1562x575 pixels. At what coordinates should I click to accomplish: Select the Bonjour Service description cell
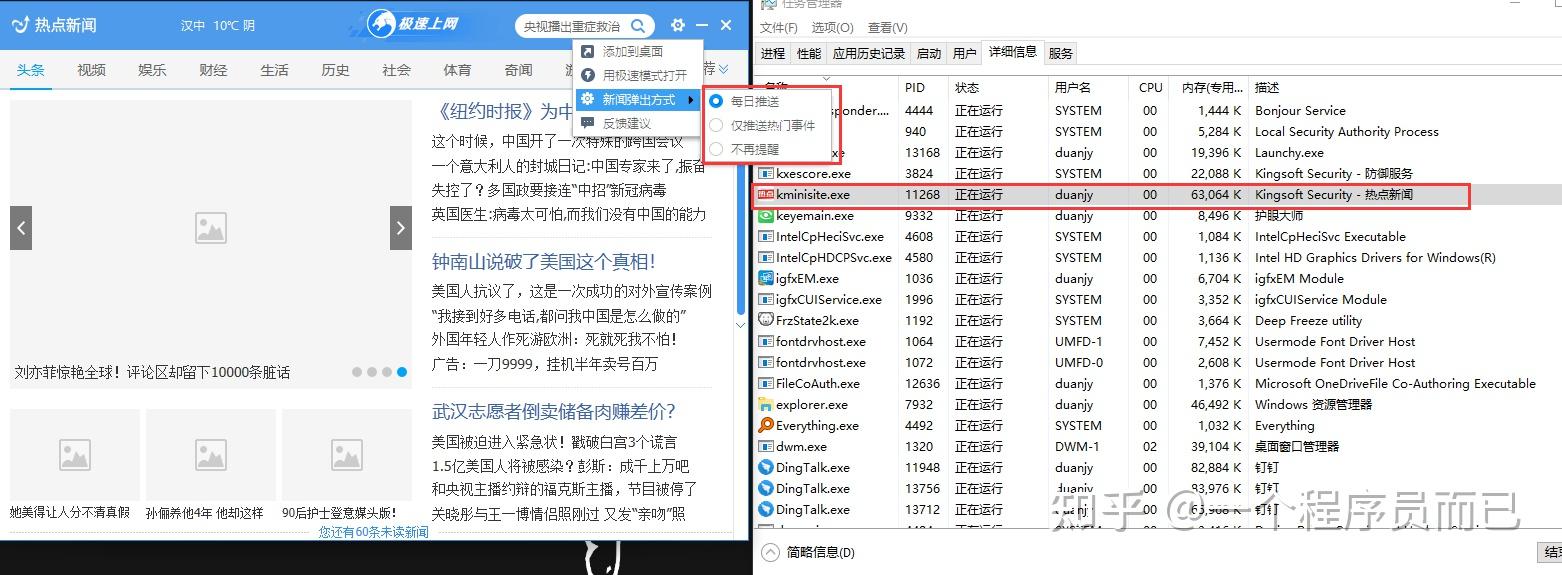tap(1300, 110)
